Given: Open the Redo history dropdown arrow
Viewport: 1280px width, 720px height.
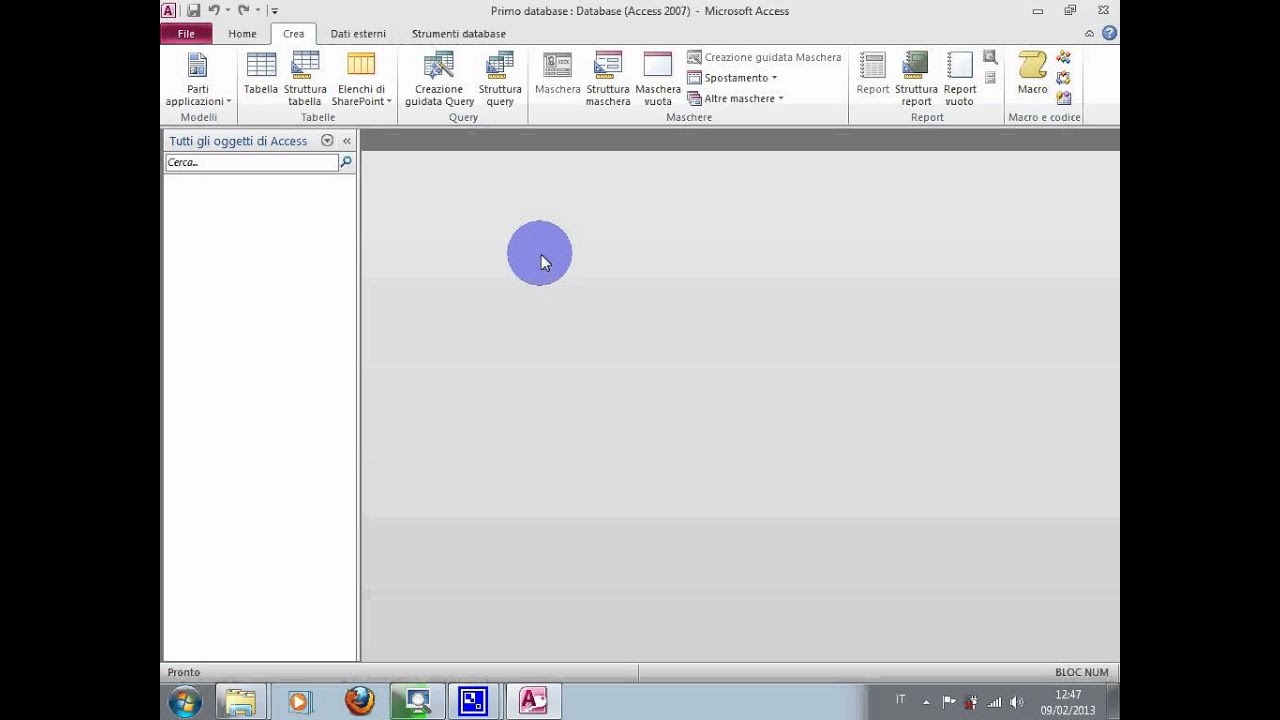Looking at the screenshot, I should [257, 10].
